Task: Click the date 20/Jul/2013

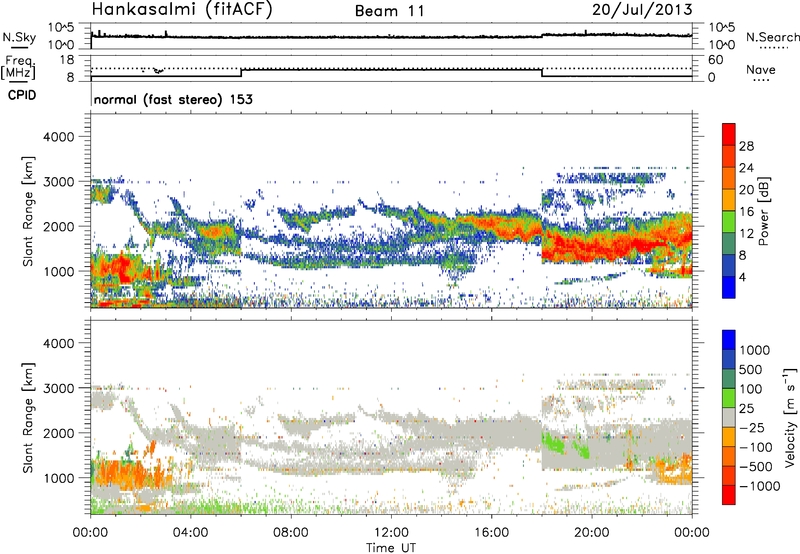Action: (642, 10)
